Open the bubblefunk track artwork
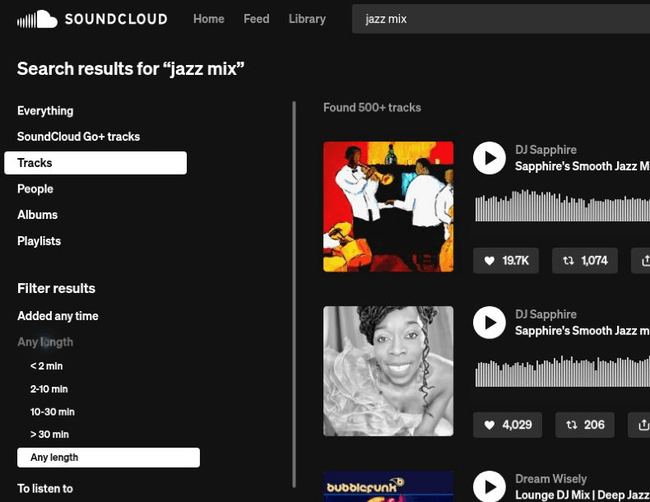Screen dimensions: 650x502 pos(388,486)
